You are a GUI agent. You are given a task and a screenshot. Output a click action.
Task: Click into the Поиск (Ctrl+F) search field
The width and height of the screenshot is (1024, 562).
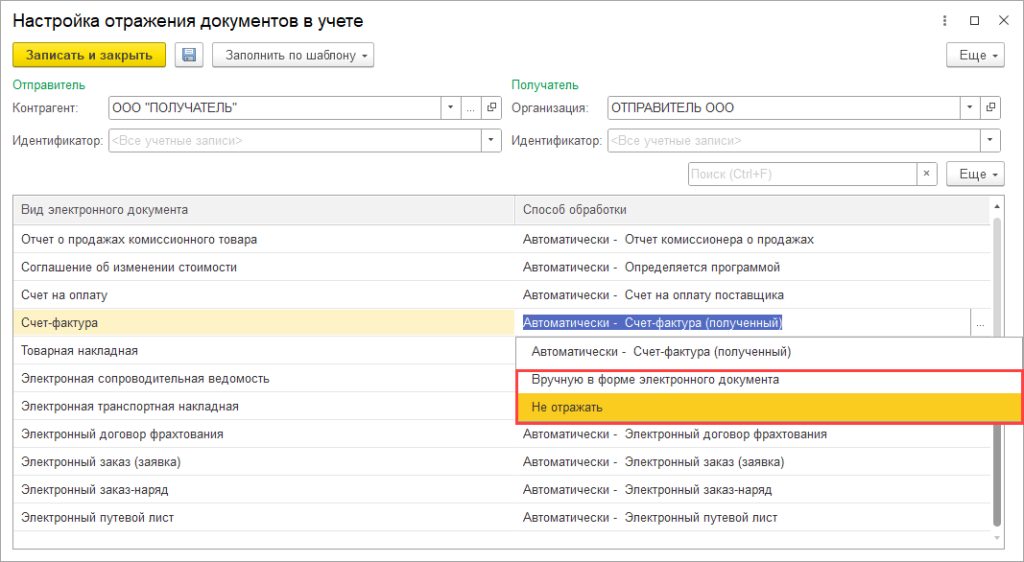click(802, 174)
